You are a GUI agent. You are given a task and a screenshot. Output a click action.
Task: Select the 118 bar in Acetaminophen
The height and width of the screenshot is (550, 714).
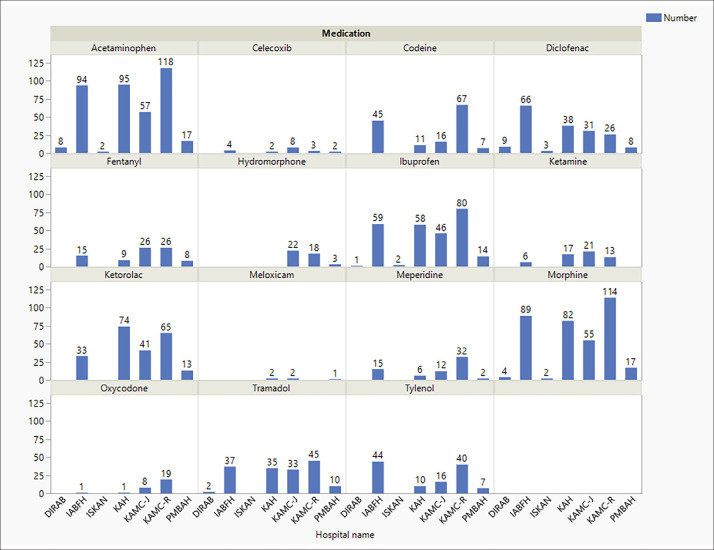tap(165, 111)
